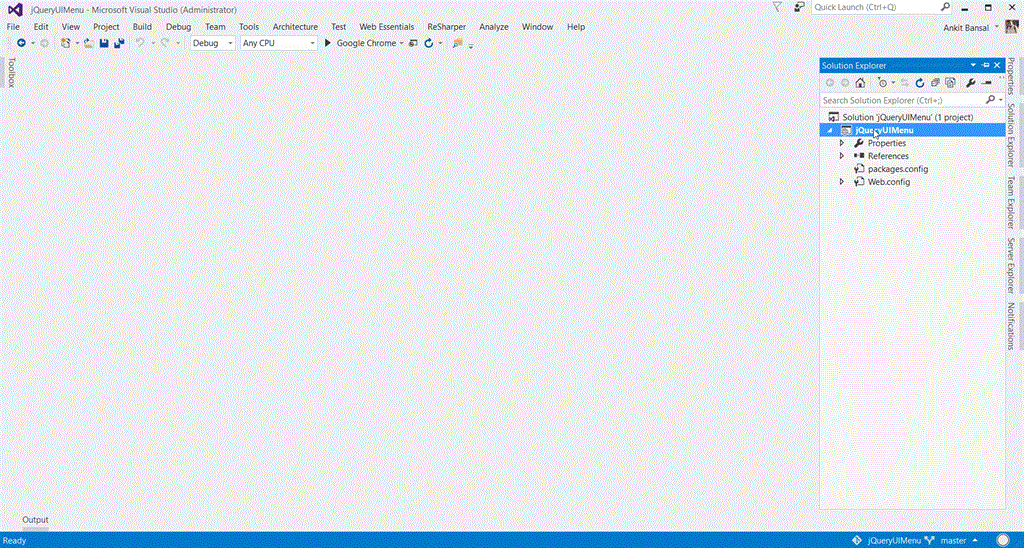Select packages.config in Solution Explorer
Viewport: 1024px width, 548px height.
pos(898,169)
